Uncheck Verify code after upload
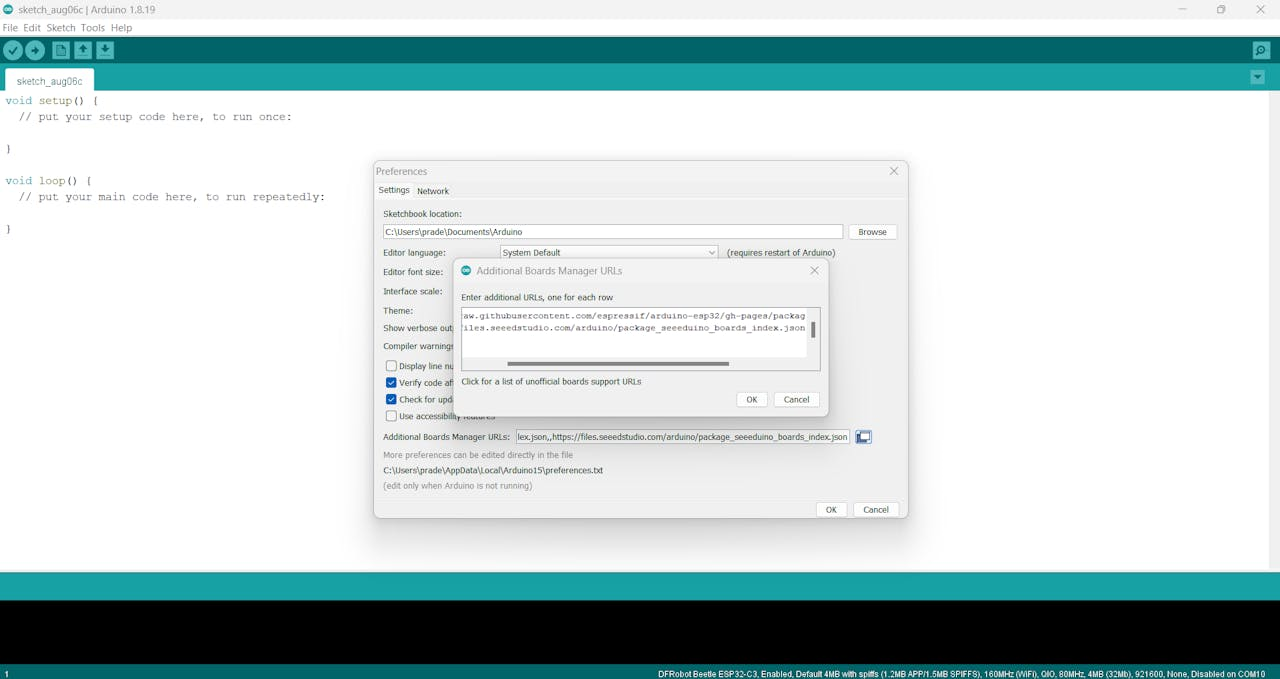The image size is (1280, 679). 391,383
